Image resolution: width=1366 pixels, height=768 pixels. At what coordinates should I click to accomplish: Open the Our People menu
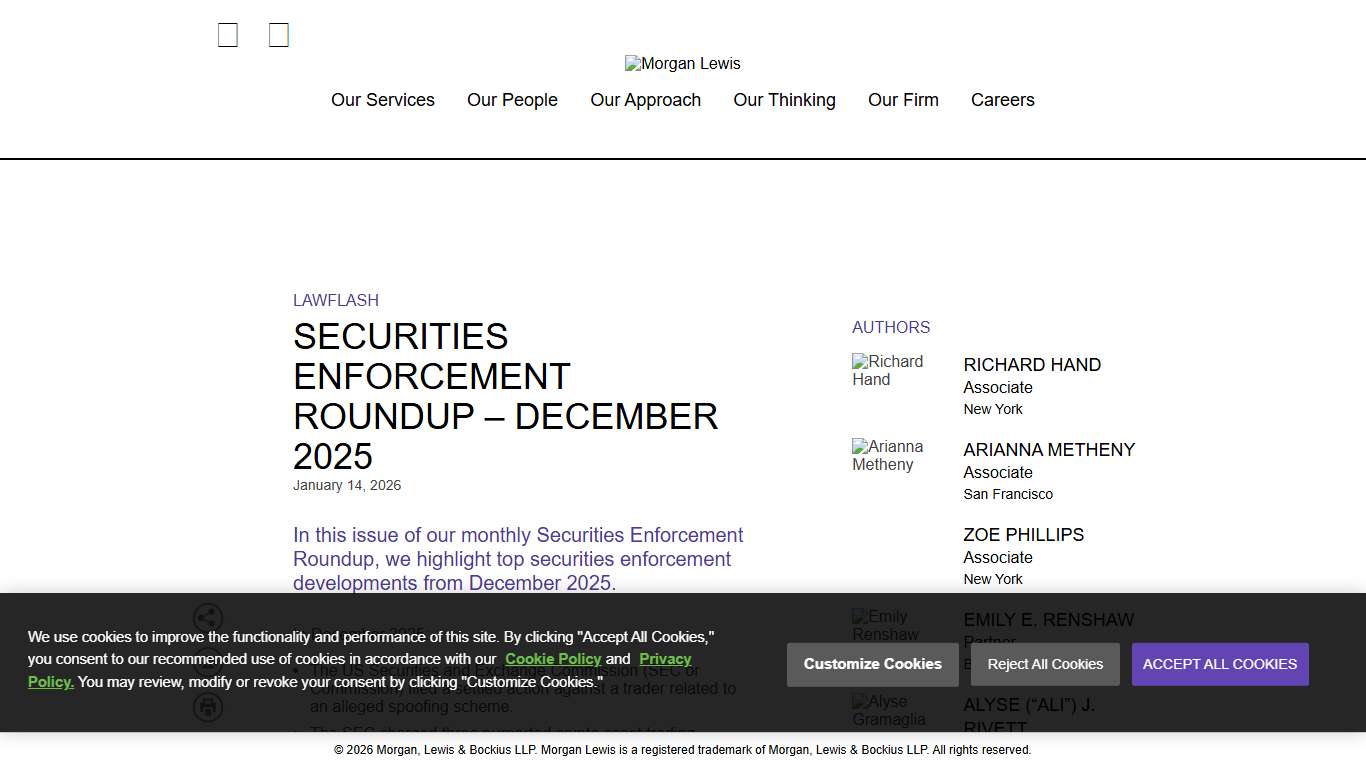pyautogui.click(x=512, y=100)
